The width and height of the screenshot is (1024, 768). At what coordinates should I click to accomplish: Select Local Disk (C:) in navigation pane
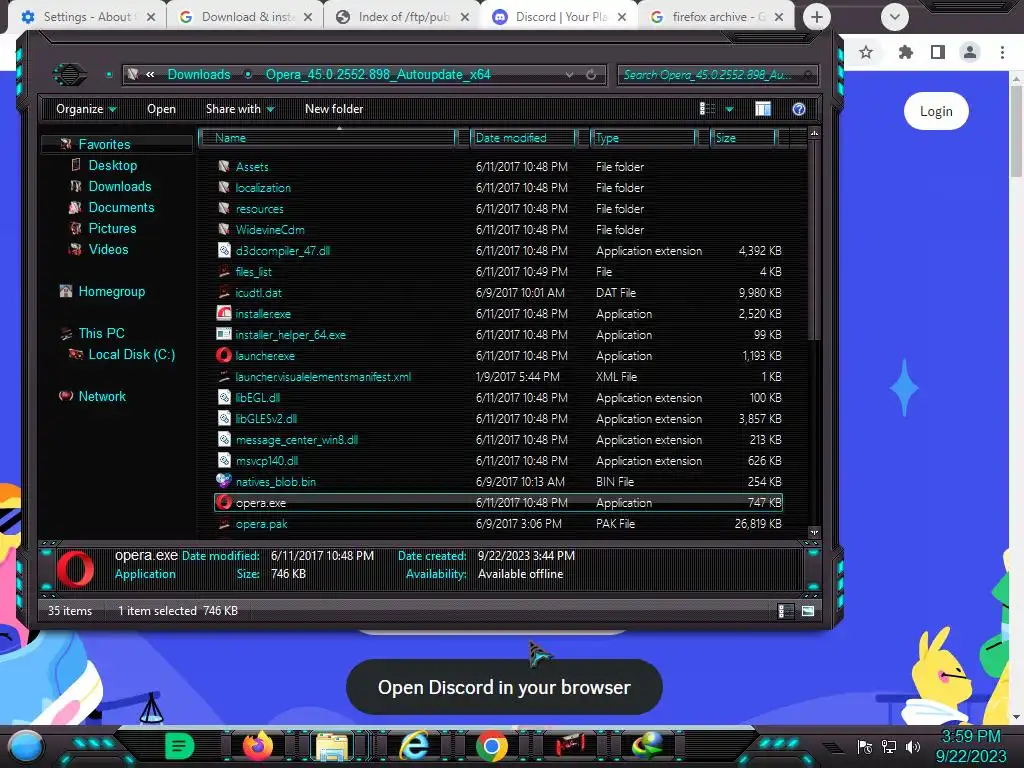tap(131, 354)
